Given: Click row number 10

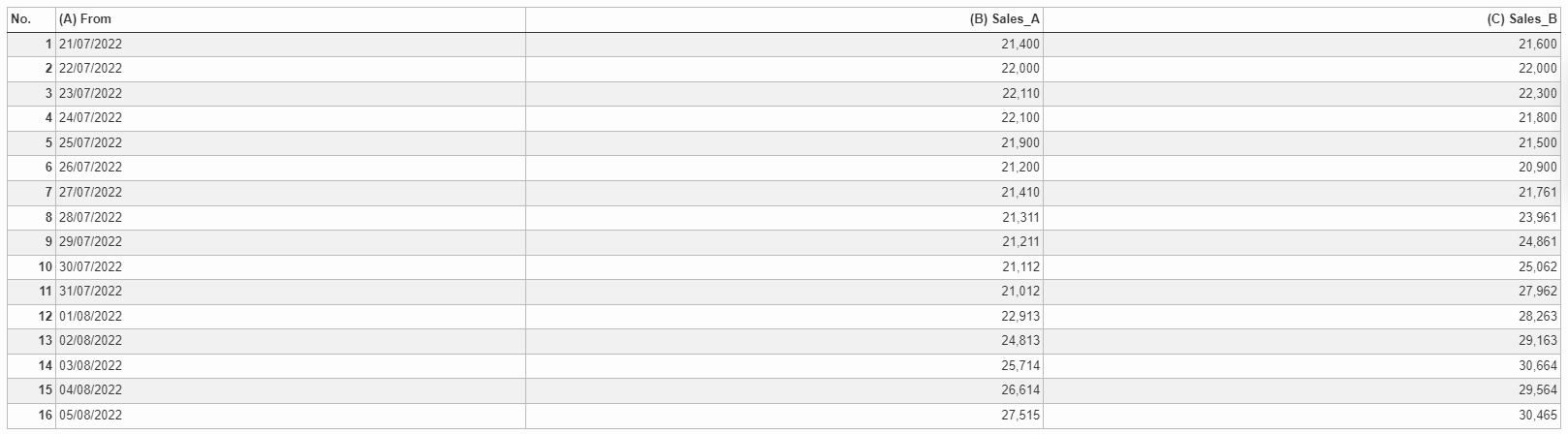Looking at the screenshot, I should [x=31, y=267].
